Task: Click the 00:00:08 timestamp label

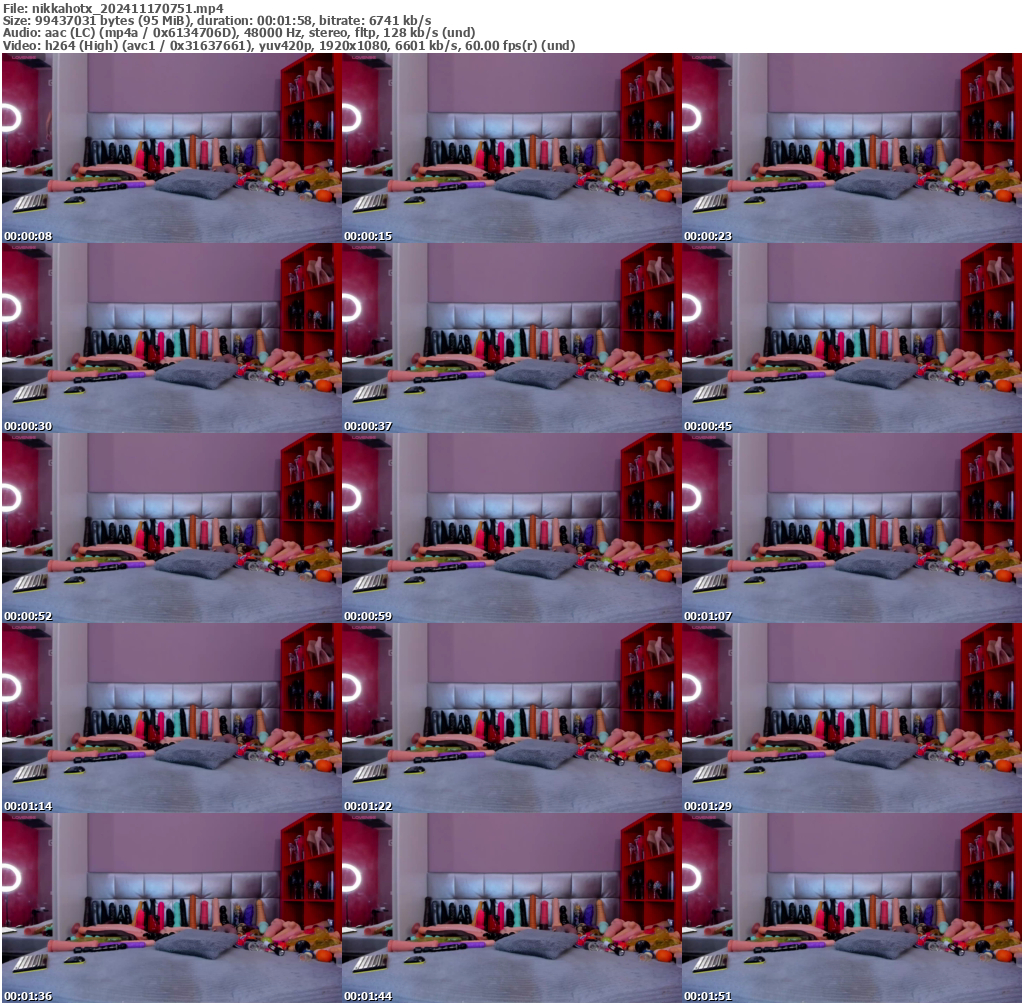Action: (x=28, y=236)
